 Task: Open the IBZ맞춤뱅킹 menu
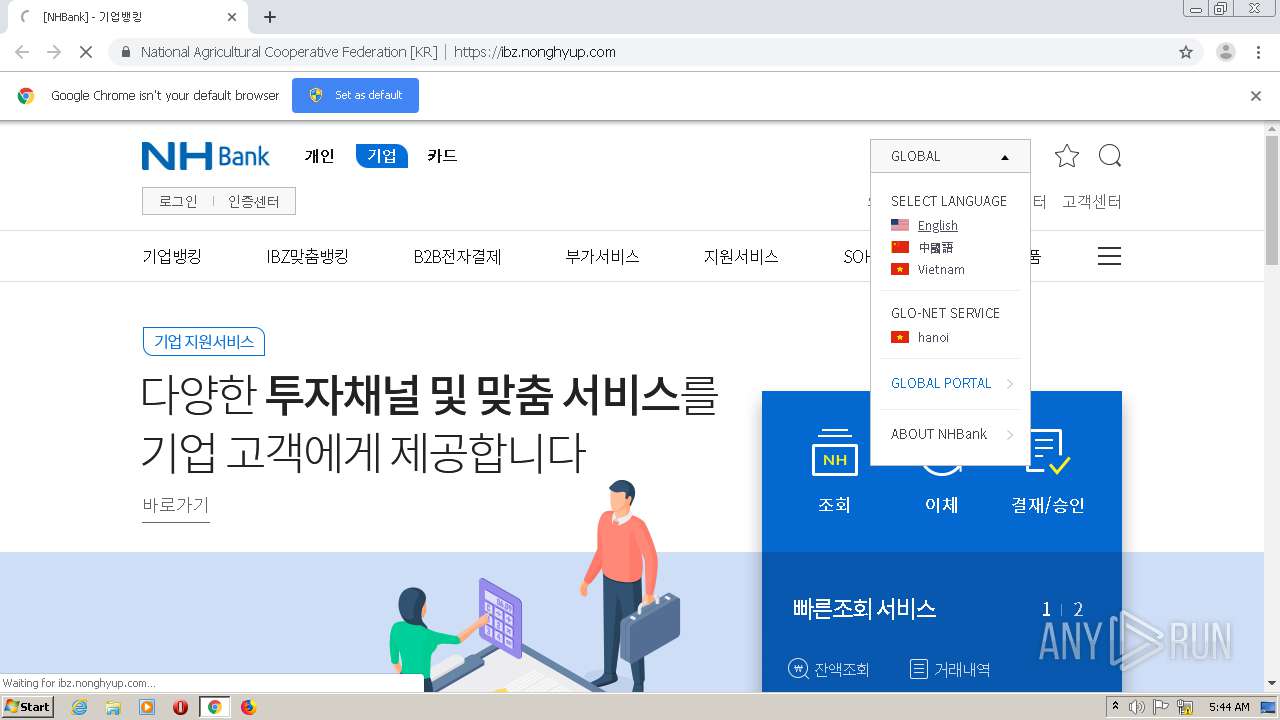point(307,256)
